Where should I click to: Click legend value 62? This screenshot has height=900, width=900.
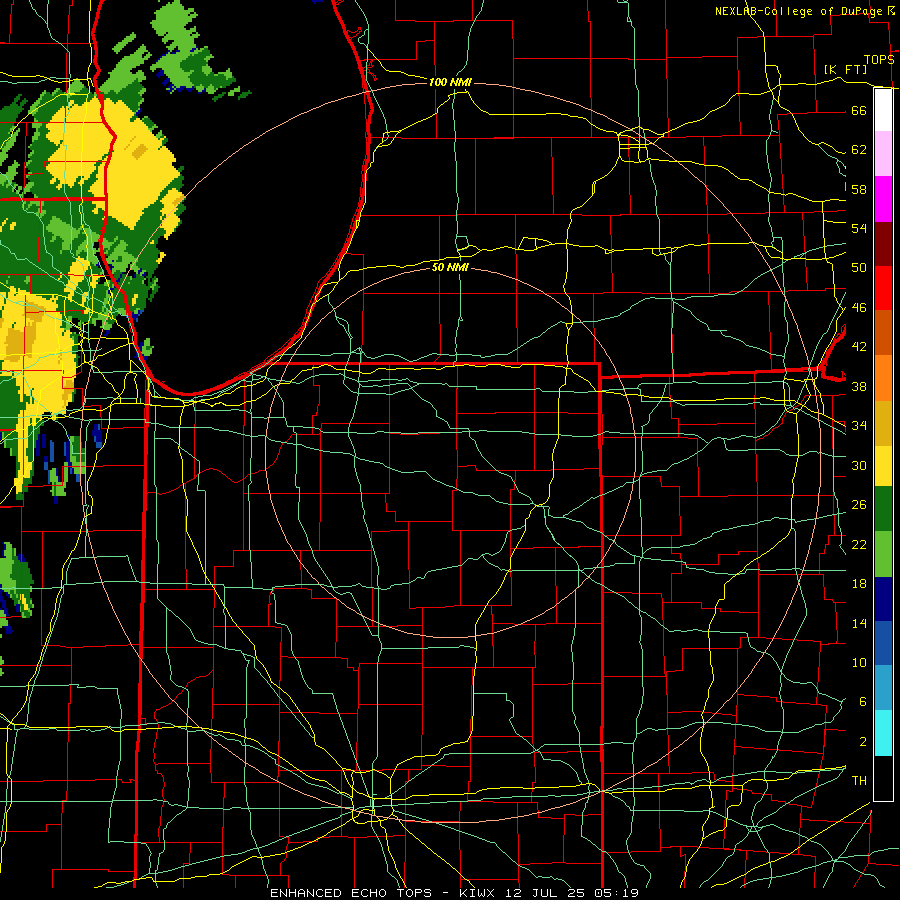tap(859, 150)
